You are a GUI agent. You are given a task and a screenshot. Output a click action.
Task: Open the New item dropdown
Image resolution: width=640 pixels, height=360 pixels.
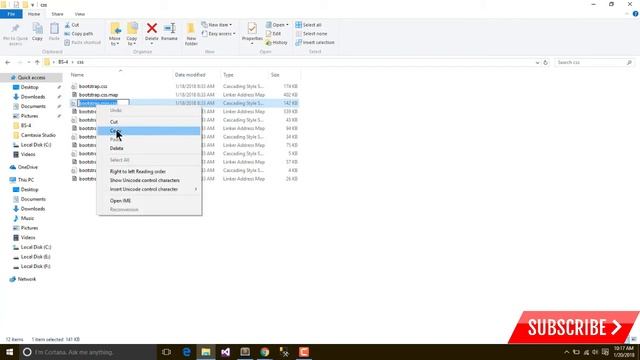(x=217, y=25)
